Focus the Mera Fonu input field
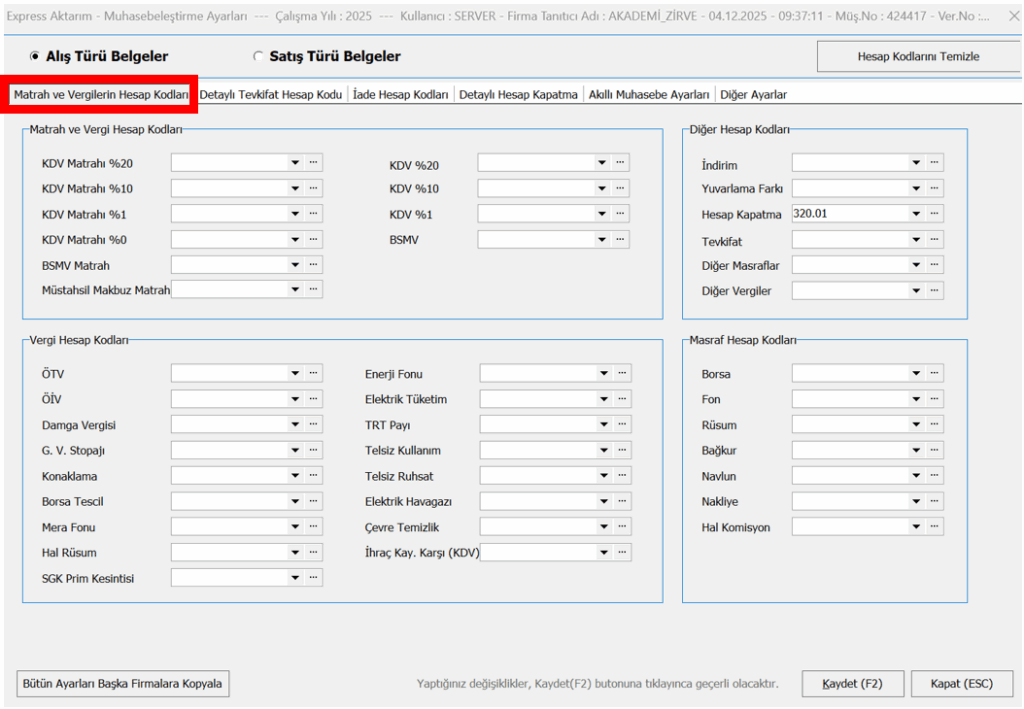Viewport: 1024px width, 709px height. 230,526
